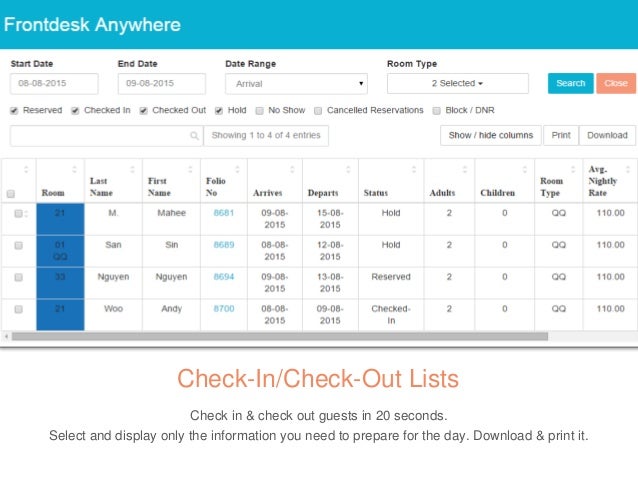Screen dimensions: 638x479
Task: Click departure date 12-08-2015 cell
Action: pyautogui.click(x=330, y=251)
